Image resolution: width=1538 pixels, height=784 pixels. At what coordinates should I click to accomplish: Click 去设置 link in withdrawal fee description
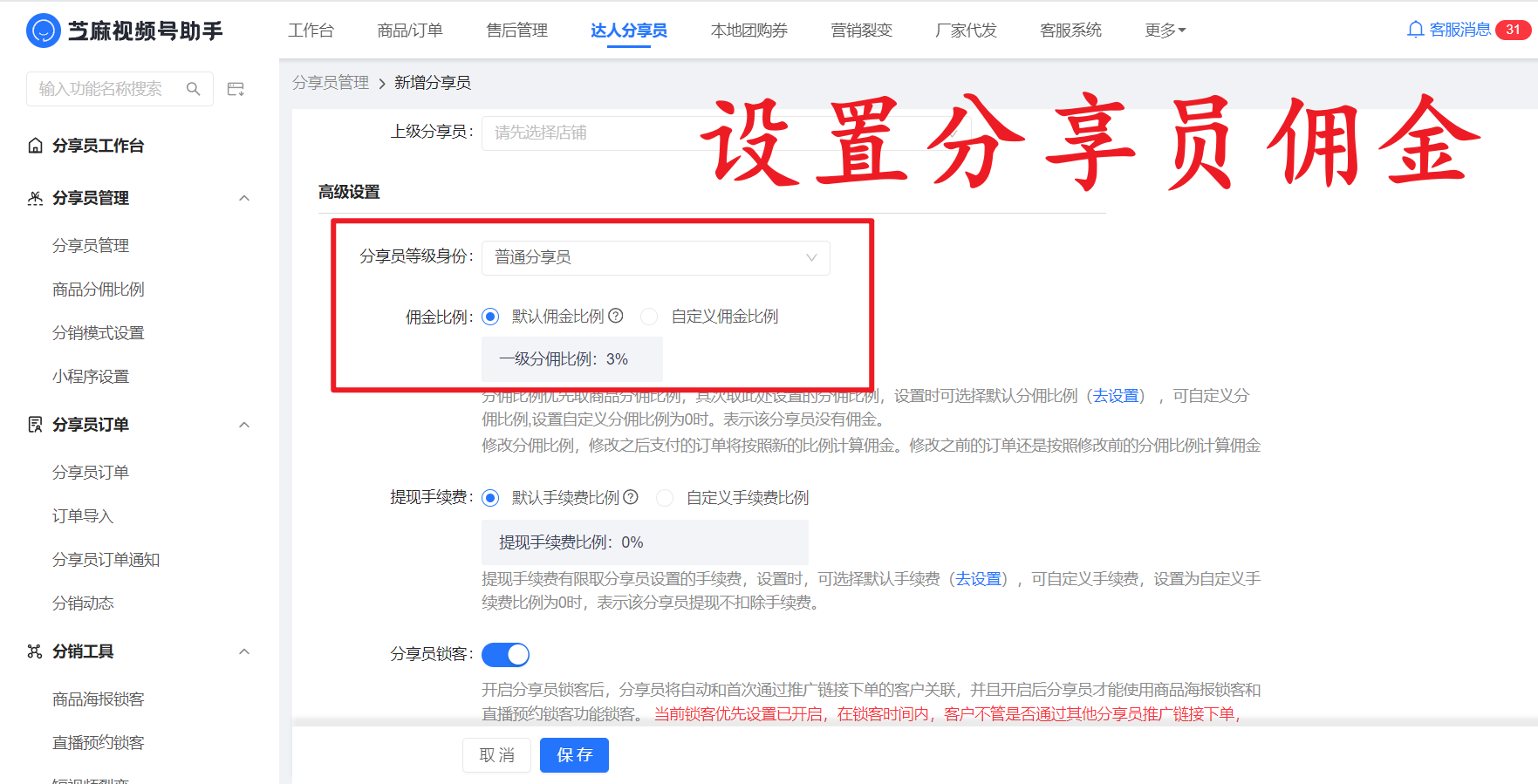tap(978, 579)
